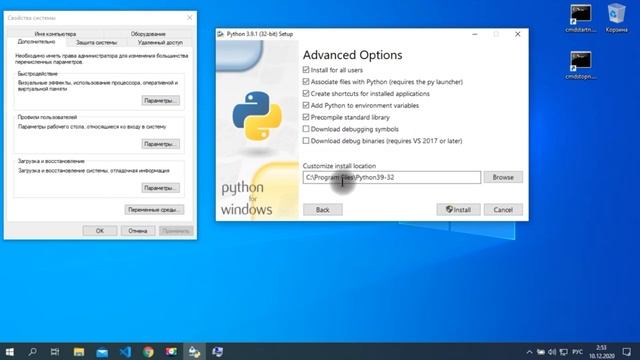Enable Download debugging symbols checkbox
Viewport: 640px width, 360px height.
(306, 129)
